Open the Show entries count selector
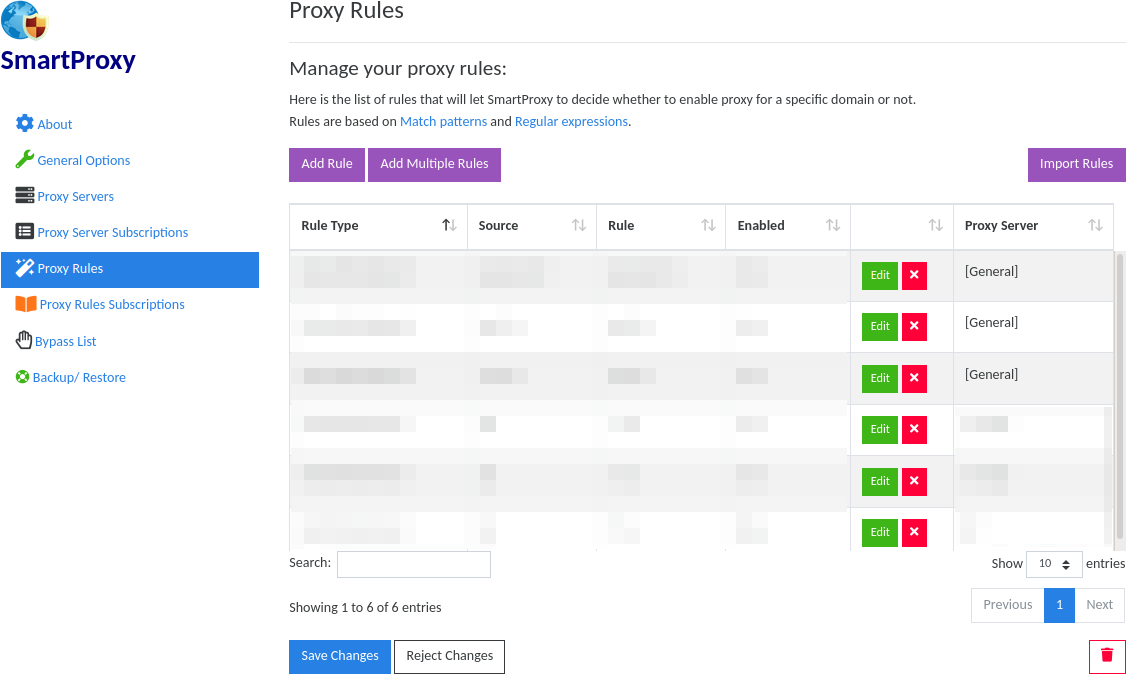Screen dimensions: 1130x679 click(x=1054, y=564)
